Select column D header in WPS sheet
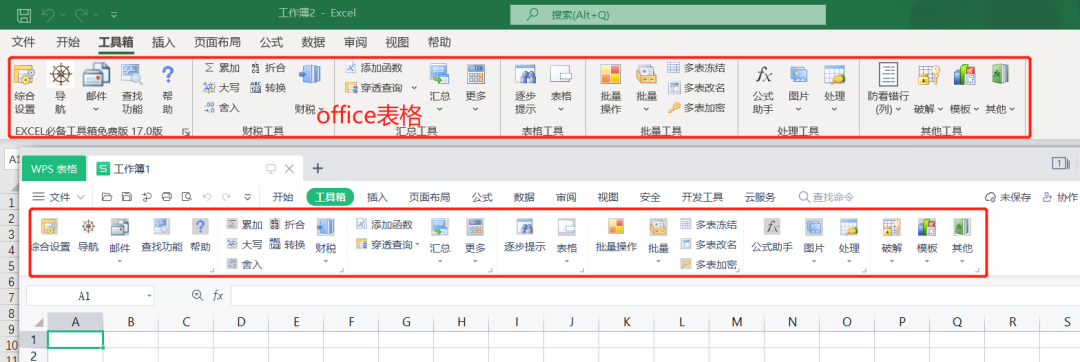This screenshot has height=362, width=1080. 241,321
